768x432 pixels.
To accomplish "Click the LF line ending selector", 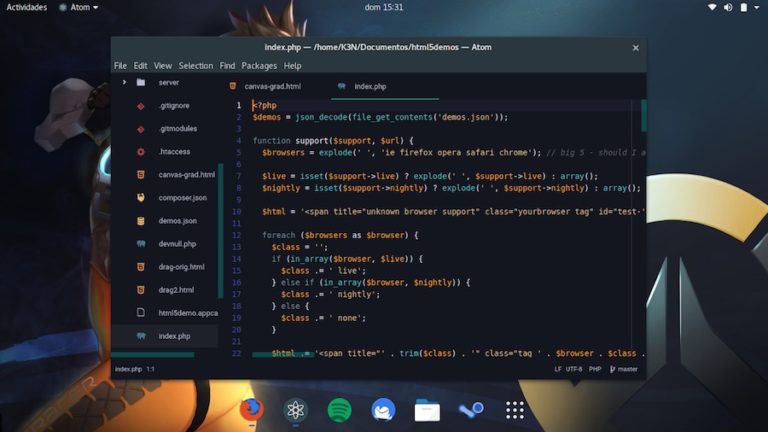I will (557, 369).
